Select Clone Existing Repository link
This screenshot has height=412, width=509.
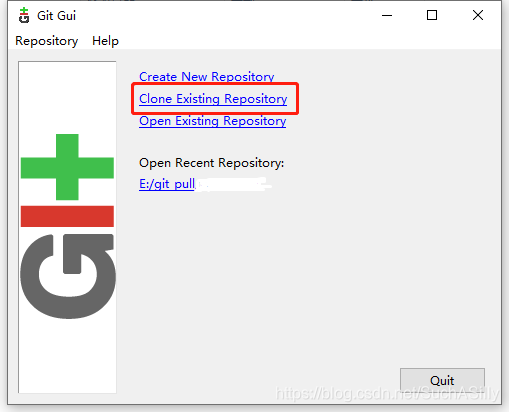(x=213, y=99)
